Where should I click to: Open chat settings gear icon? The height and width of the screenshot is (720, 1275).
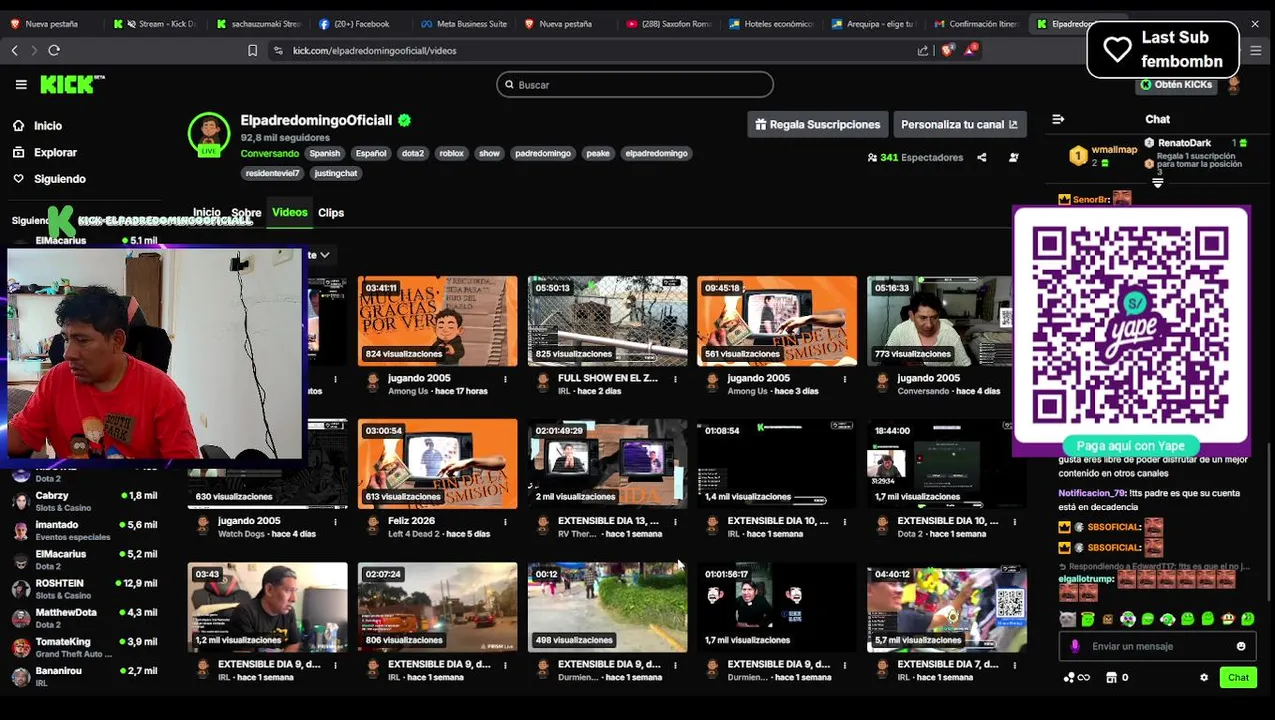(x=1204, y=678)
